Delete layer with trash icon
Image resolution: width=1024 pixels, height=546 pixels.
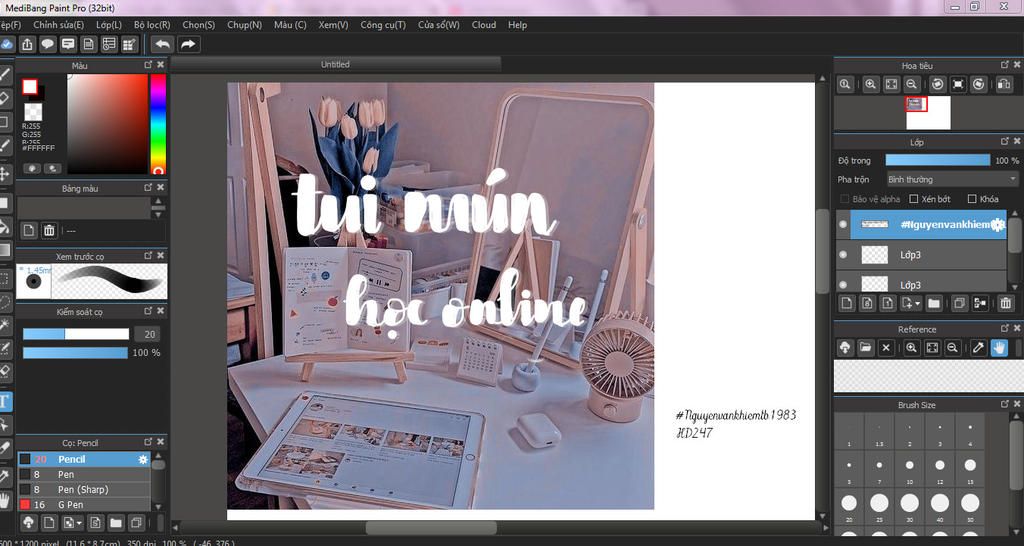click(x=1006, y=303)
